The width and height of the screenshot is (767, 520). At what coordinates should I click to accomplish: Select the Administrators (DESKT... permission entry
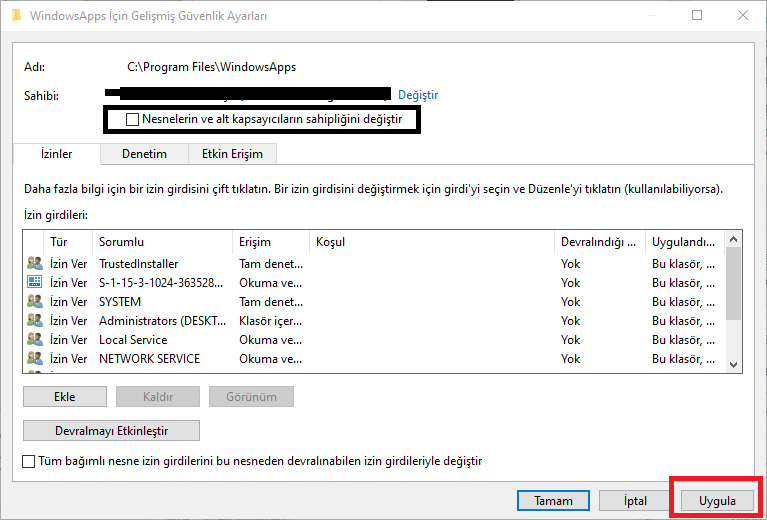tap(374, 321)
